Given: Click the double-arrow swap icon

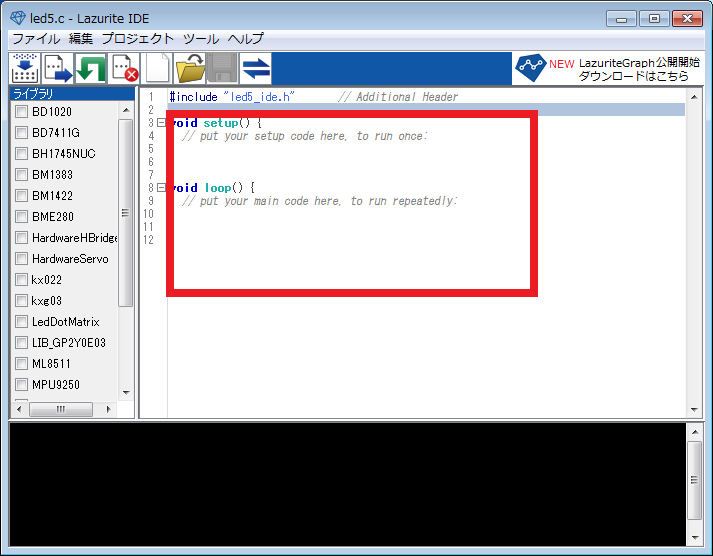Looking at the screenshot, I should (x=256, y=69).
